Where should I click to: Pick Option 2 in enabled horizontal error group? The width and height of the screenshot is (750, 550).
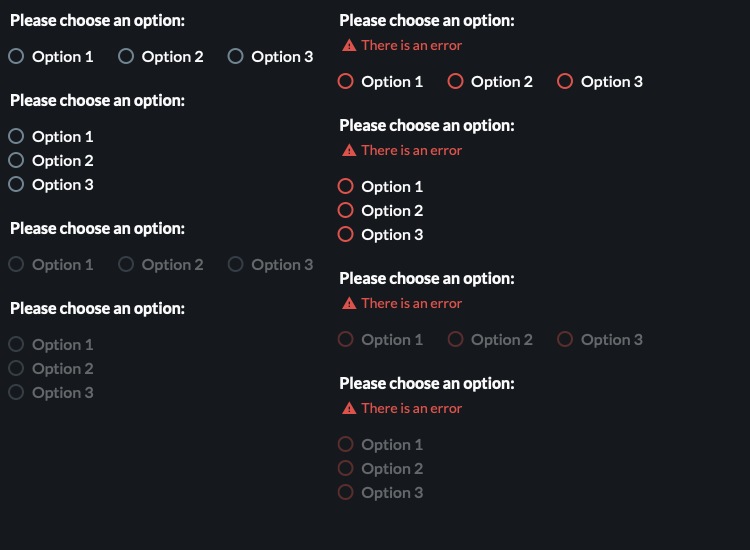[456, 82]
